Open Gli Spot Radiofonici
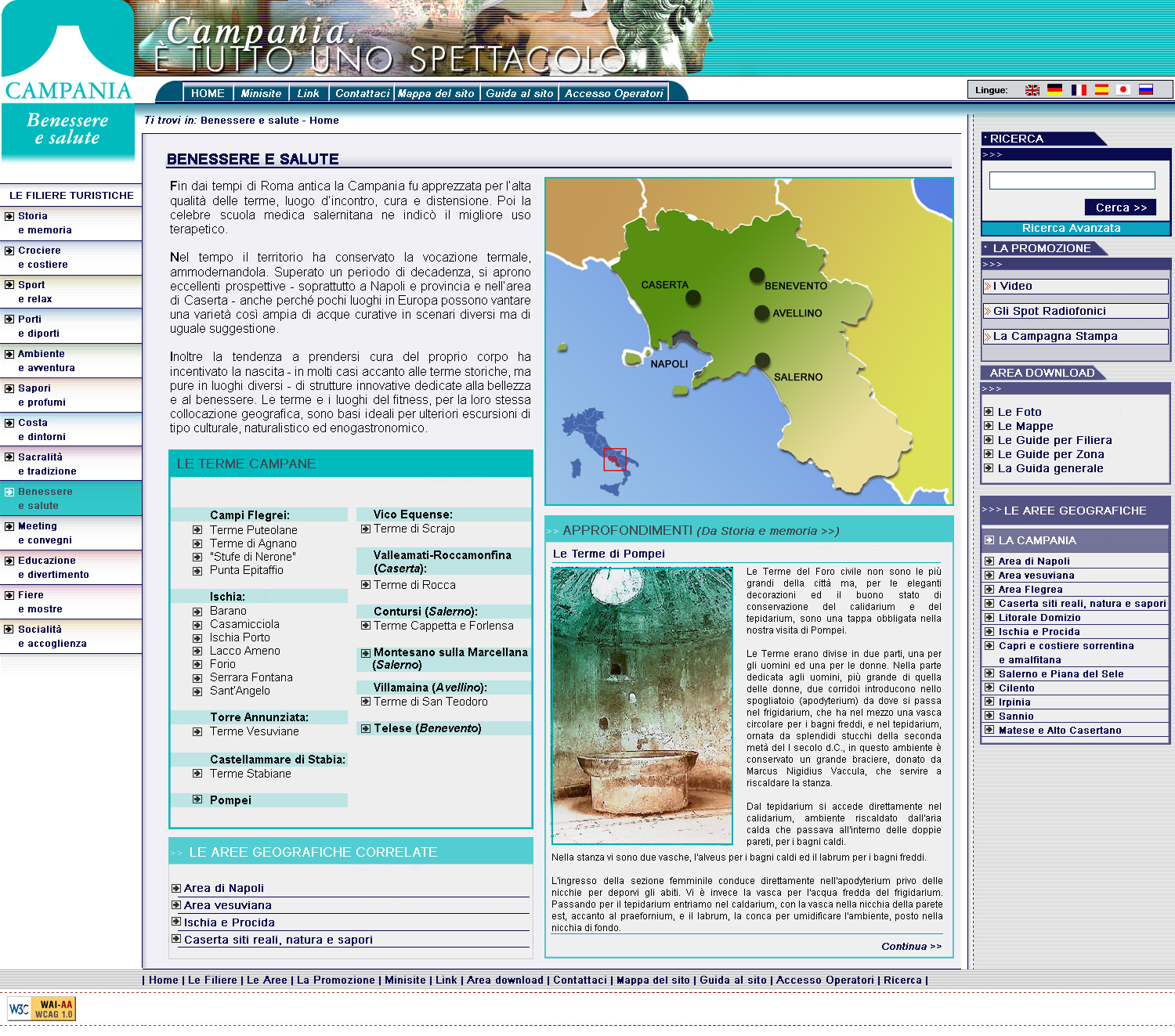The image size is (1175, 1036). point(1076,312)
